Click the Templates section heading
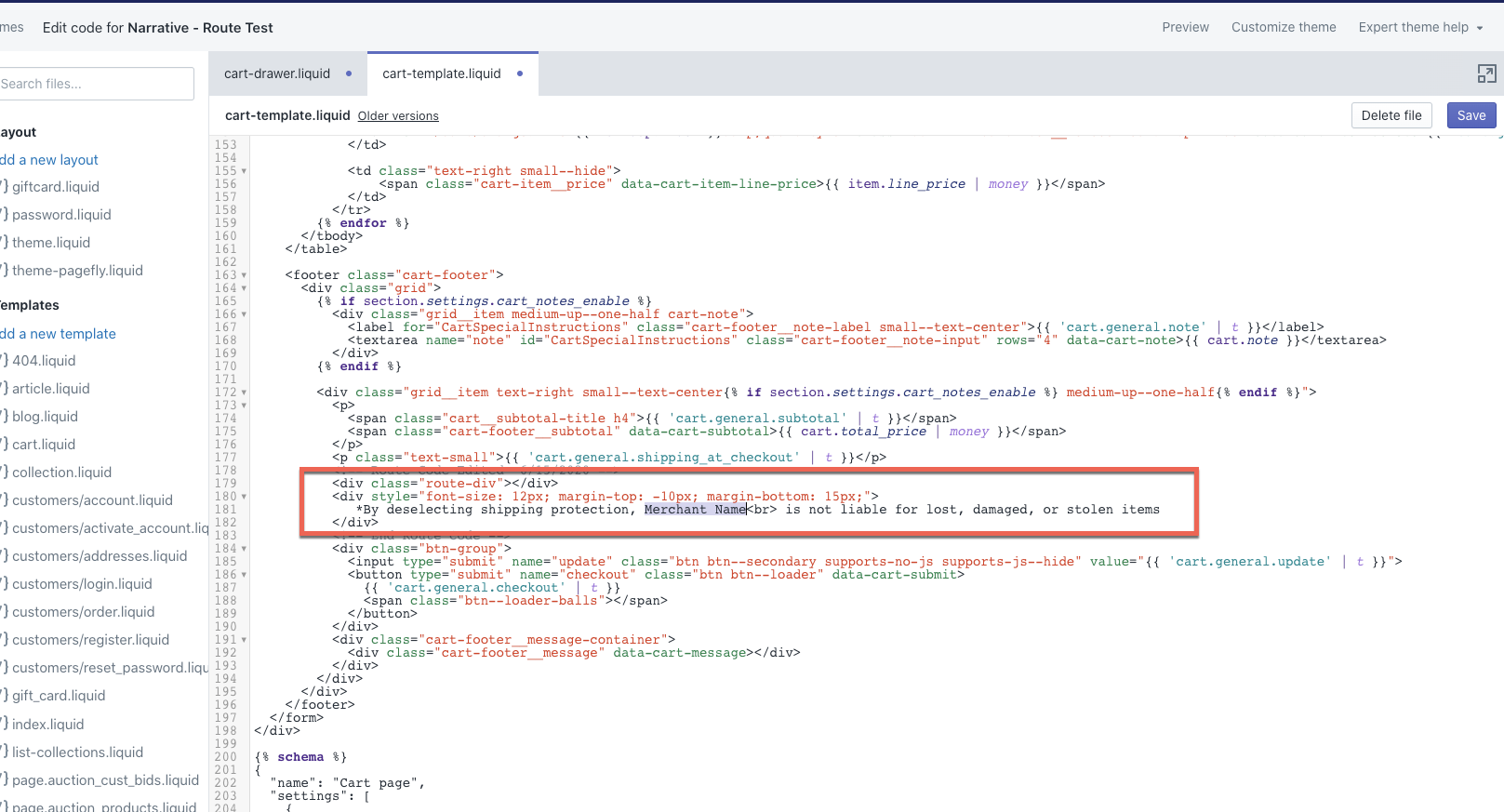Image resolution: width=1504 pixels, height=812 pixels. tap(30, 305)
